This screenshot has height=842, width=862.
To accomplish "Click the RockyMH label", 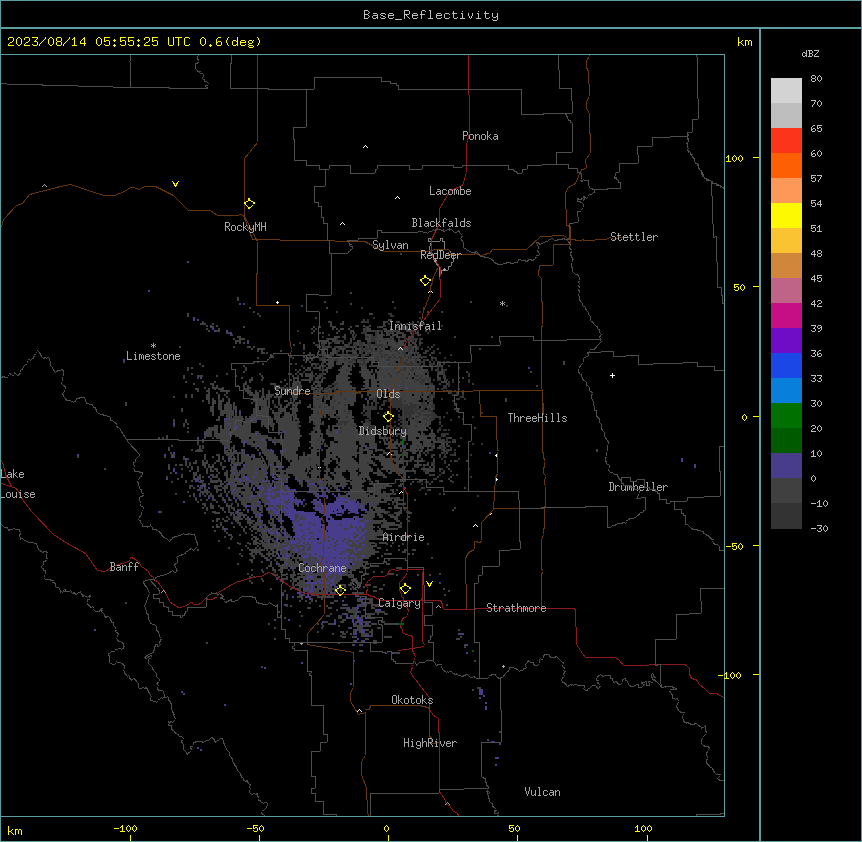I will tap(245, 227).
